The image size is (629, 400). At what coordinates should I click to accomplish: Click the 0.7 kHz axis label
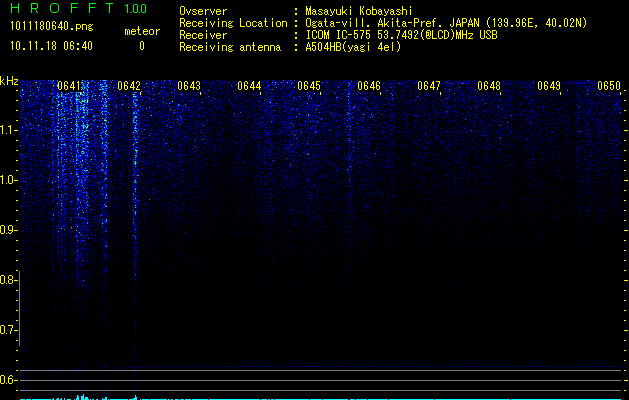(9, 330)
